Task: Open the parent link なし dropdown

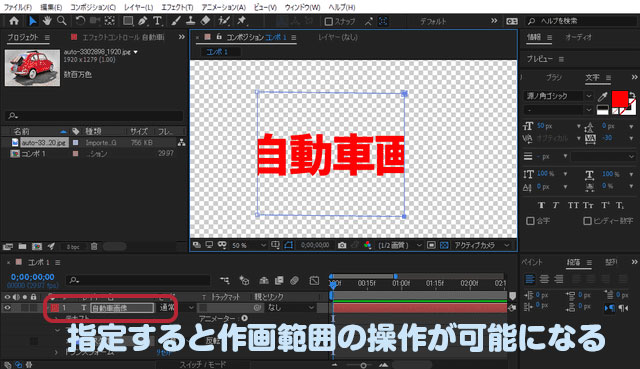Action: (290, 307)
